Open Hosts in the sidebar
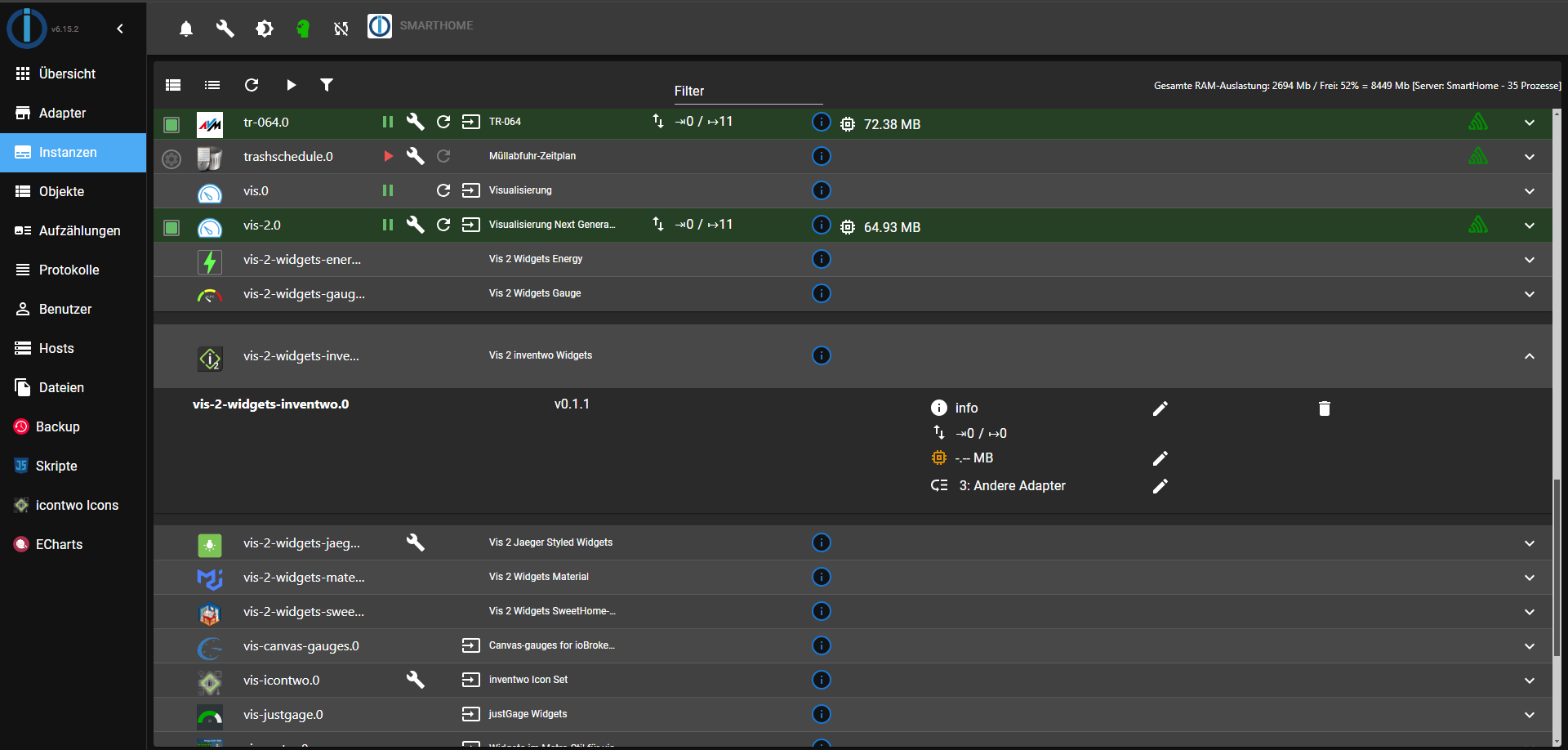 tap(73, 348)
